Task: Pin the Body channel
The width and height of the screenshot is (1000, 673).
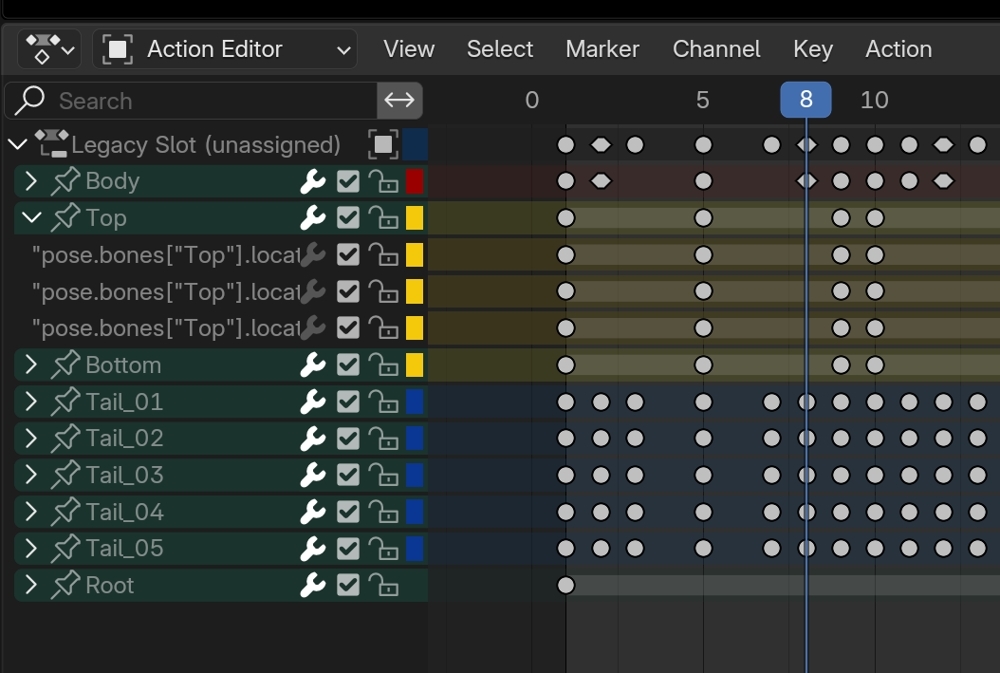Action: pyautogui.click(x=66, y=181)
